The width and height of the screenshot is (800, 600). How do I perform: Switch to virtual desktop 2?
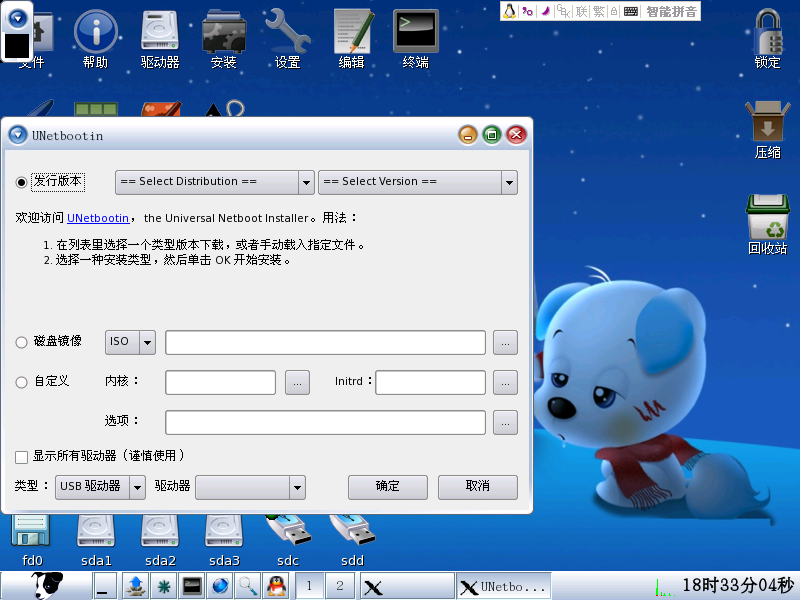340,586
